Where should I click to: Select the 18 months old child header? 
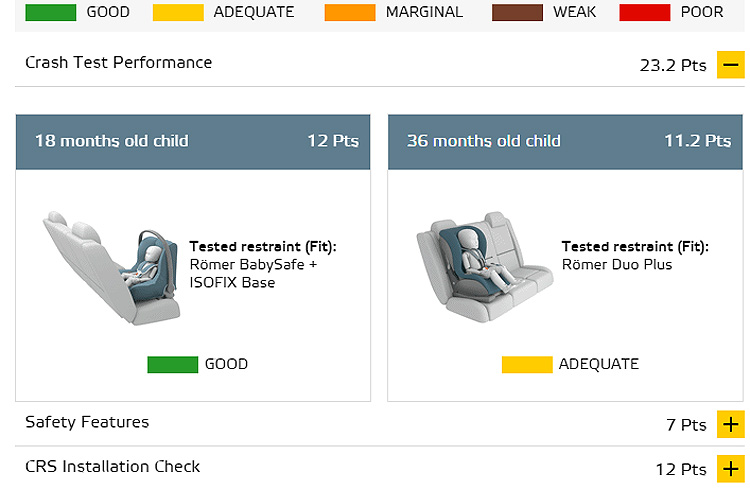click(x=193, y=142)
